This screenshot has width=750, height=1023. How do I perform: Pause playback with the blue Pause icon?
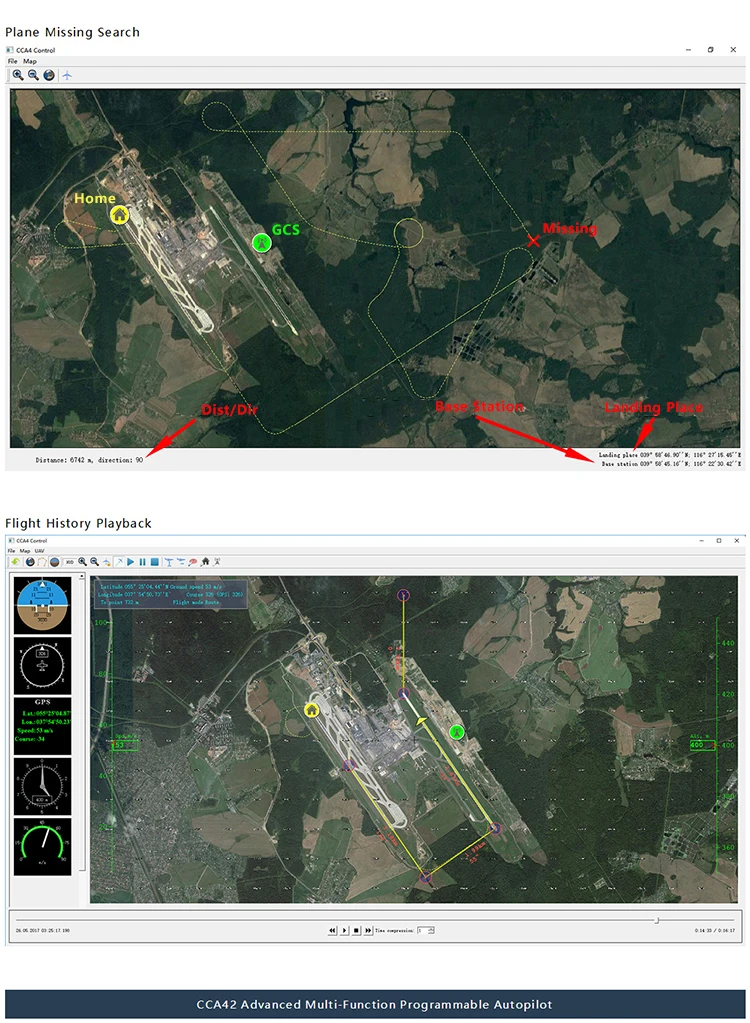coord(142,562)
